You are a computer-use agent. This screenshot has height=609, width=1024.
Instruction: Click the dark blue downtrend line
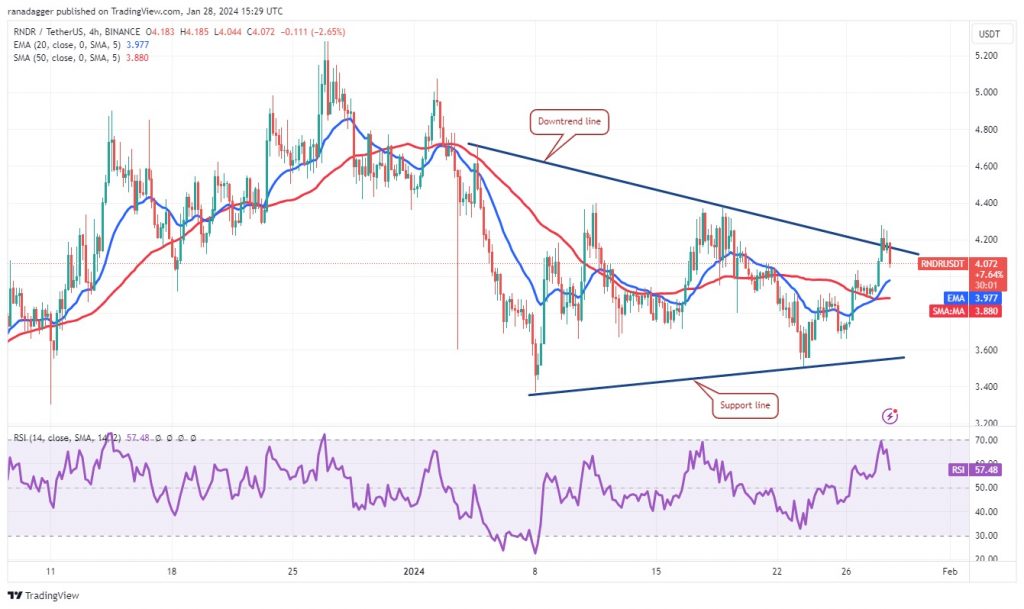pos(692,198)
